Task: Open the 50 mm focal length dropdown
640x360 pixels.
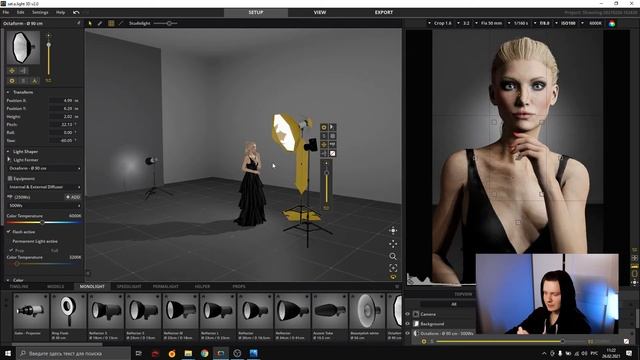Action: (x=489, y=24)
